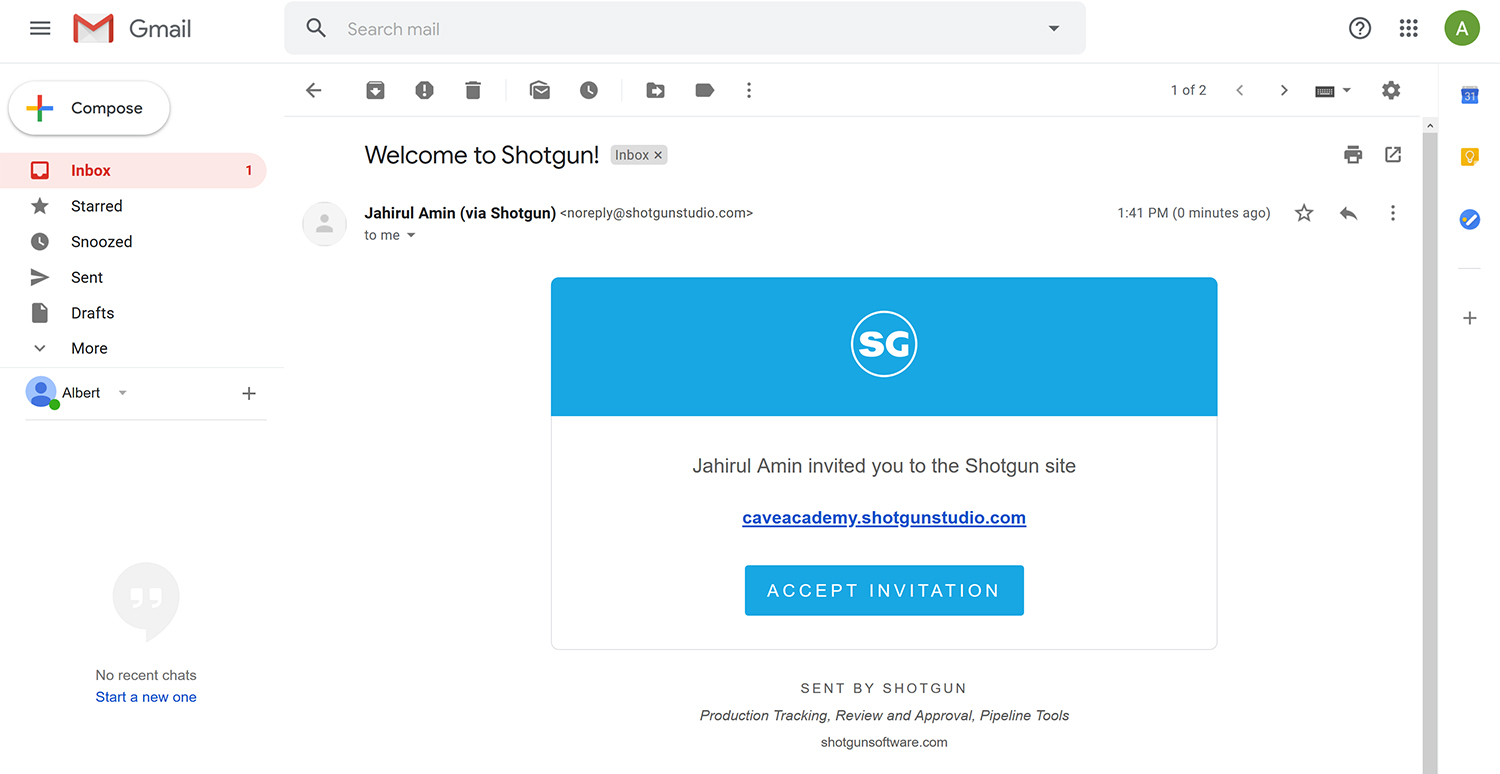Show recipient details next to "to me"

(411, 236)
